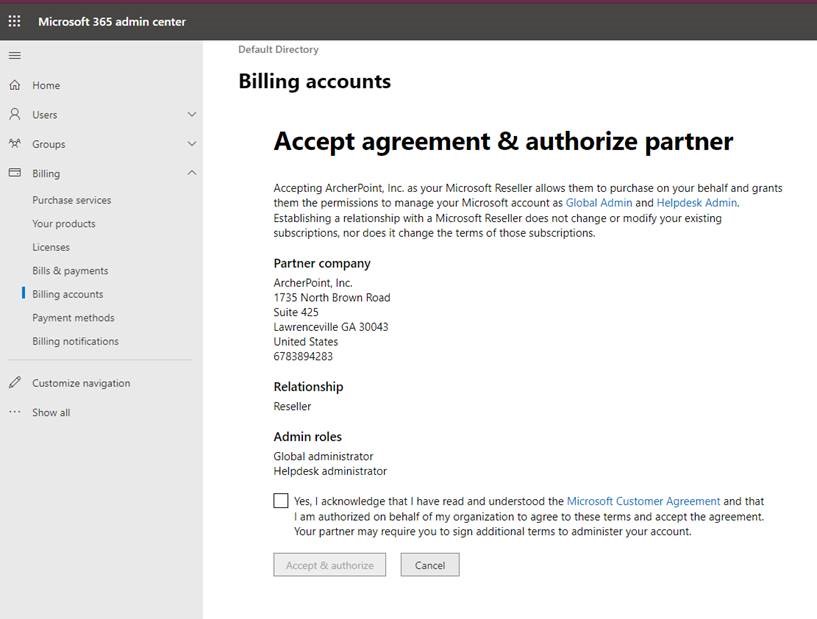This screenshot has height=619, width=817.
Task: Open the app launcher waffle icon
Action: point(15,21)
